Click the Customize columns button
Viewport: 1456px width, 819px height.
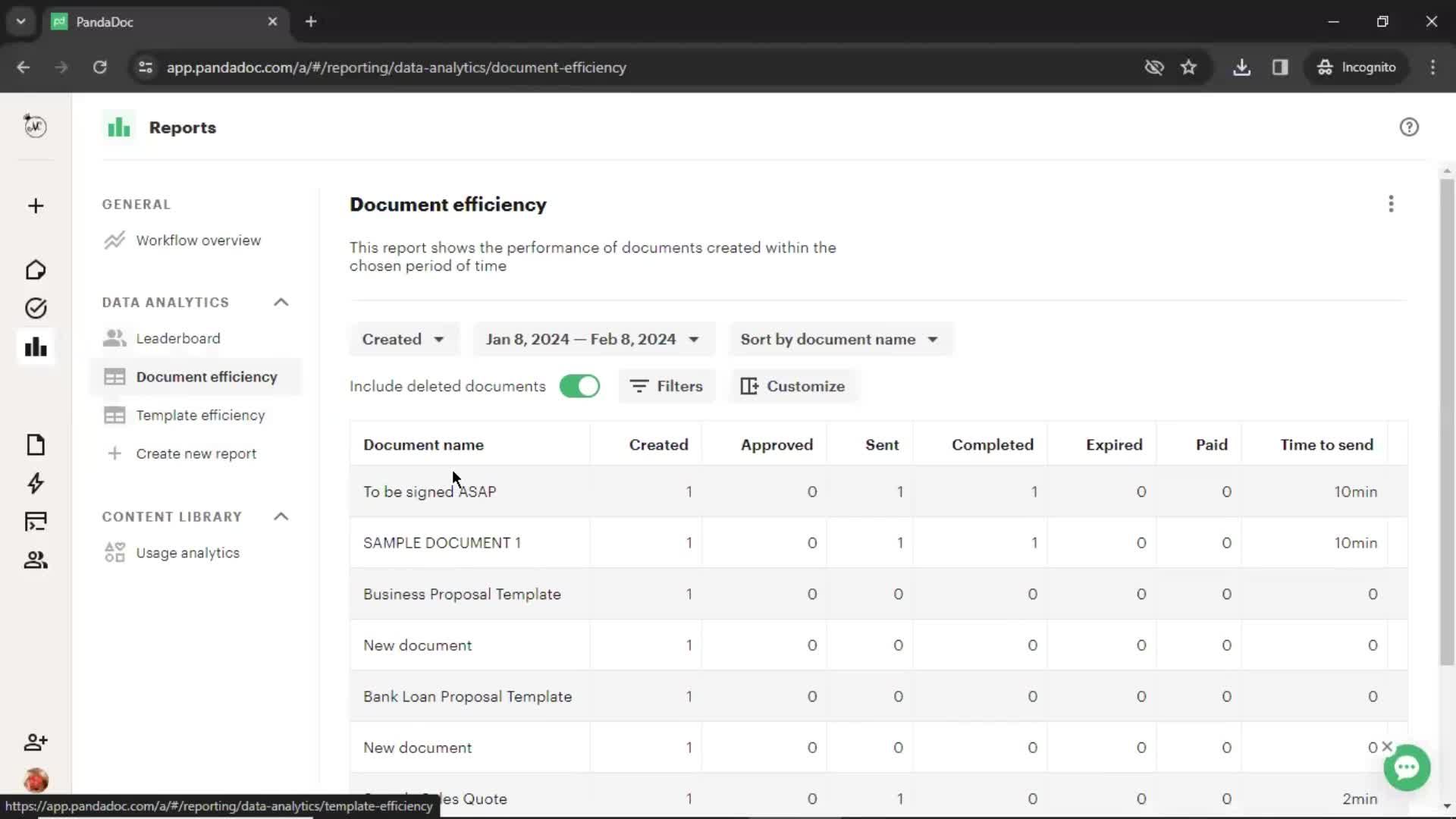(792, 386)
